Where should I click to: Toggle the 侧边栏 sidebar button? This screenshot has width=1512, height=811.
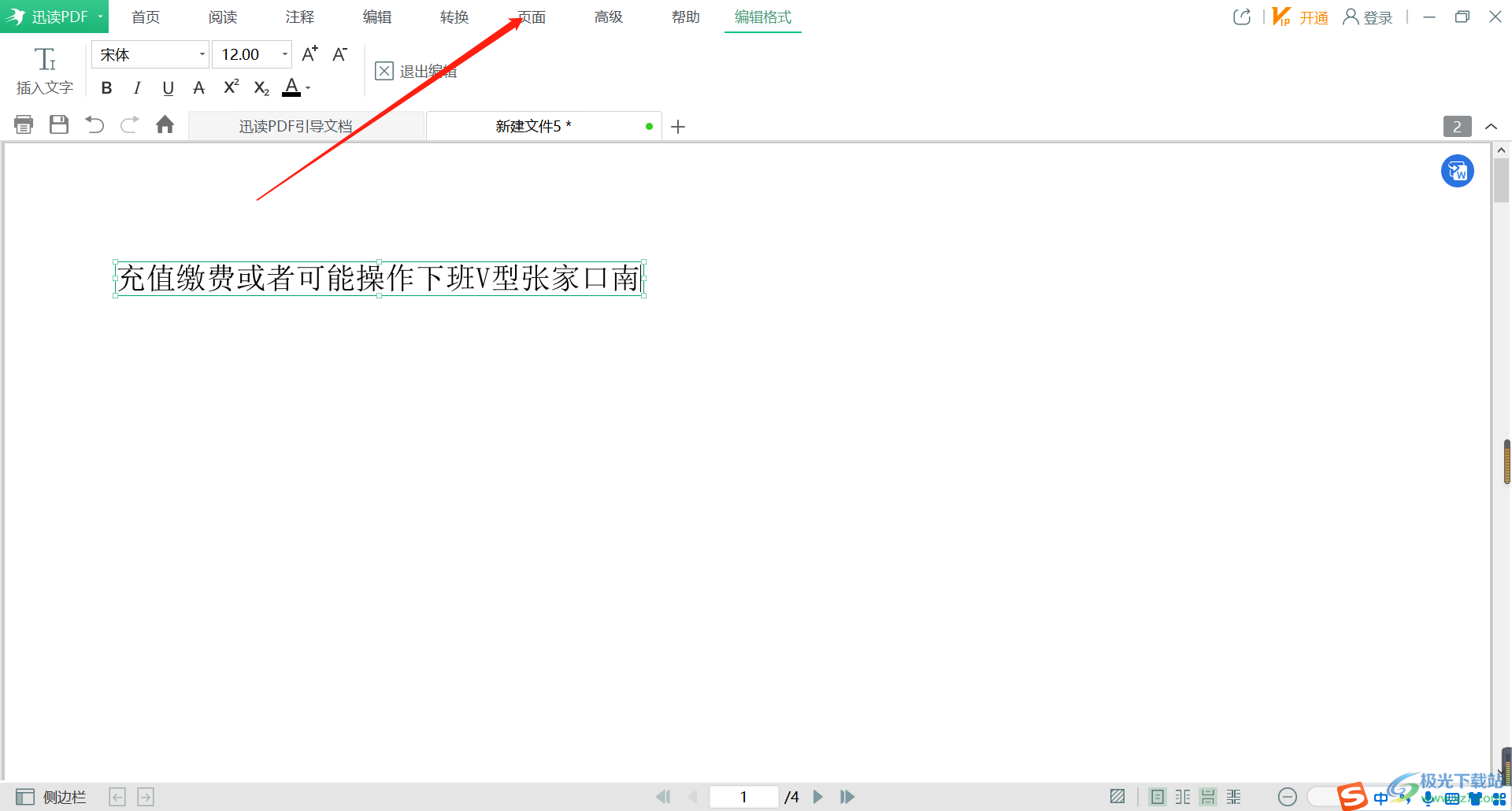[51, 797]
